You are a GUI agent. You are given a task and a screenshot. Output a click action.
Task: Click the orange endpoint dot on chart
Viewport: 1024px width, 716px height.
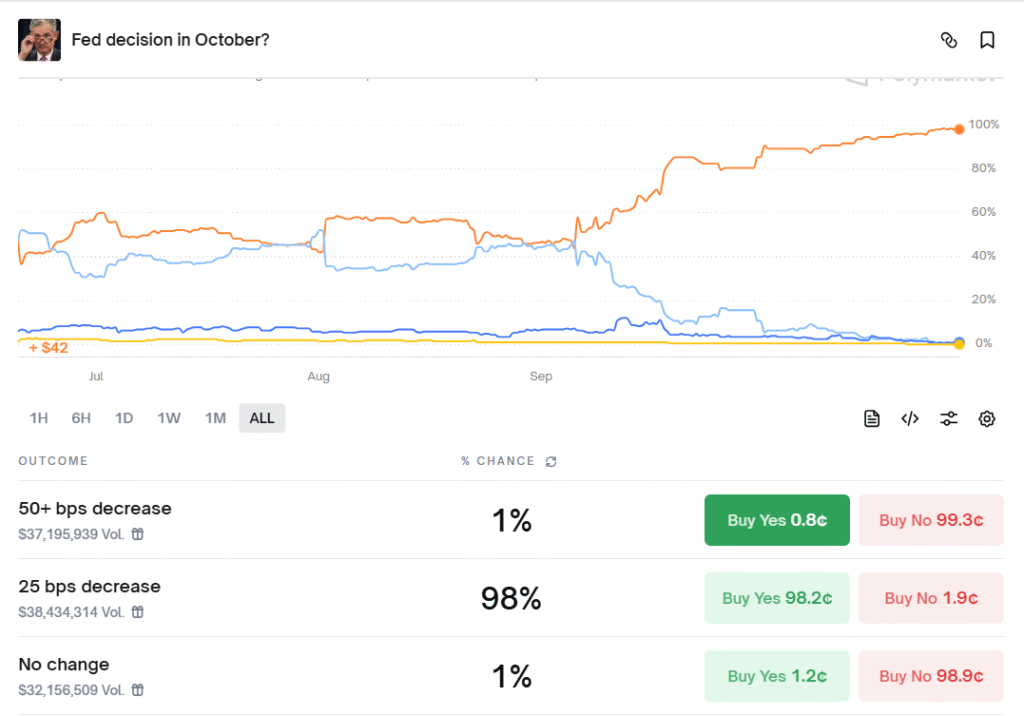point(959,127)
